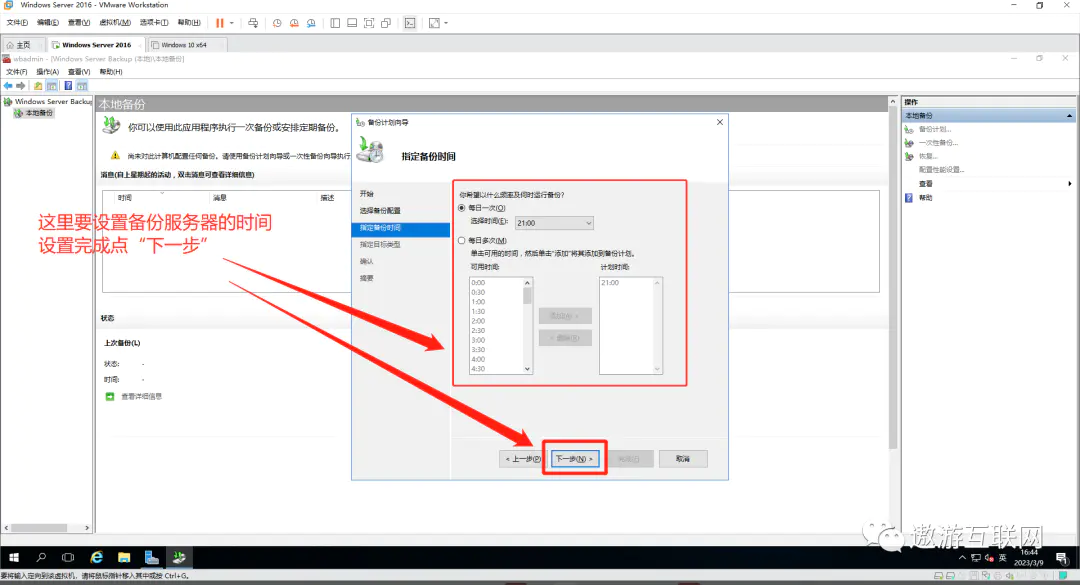Viewport: 1080px width, 585px height.
Task: Open Internet Explorer from the taskbar
Action: pyautogui.click(x=97, y=557)
